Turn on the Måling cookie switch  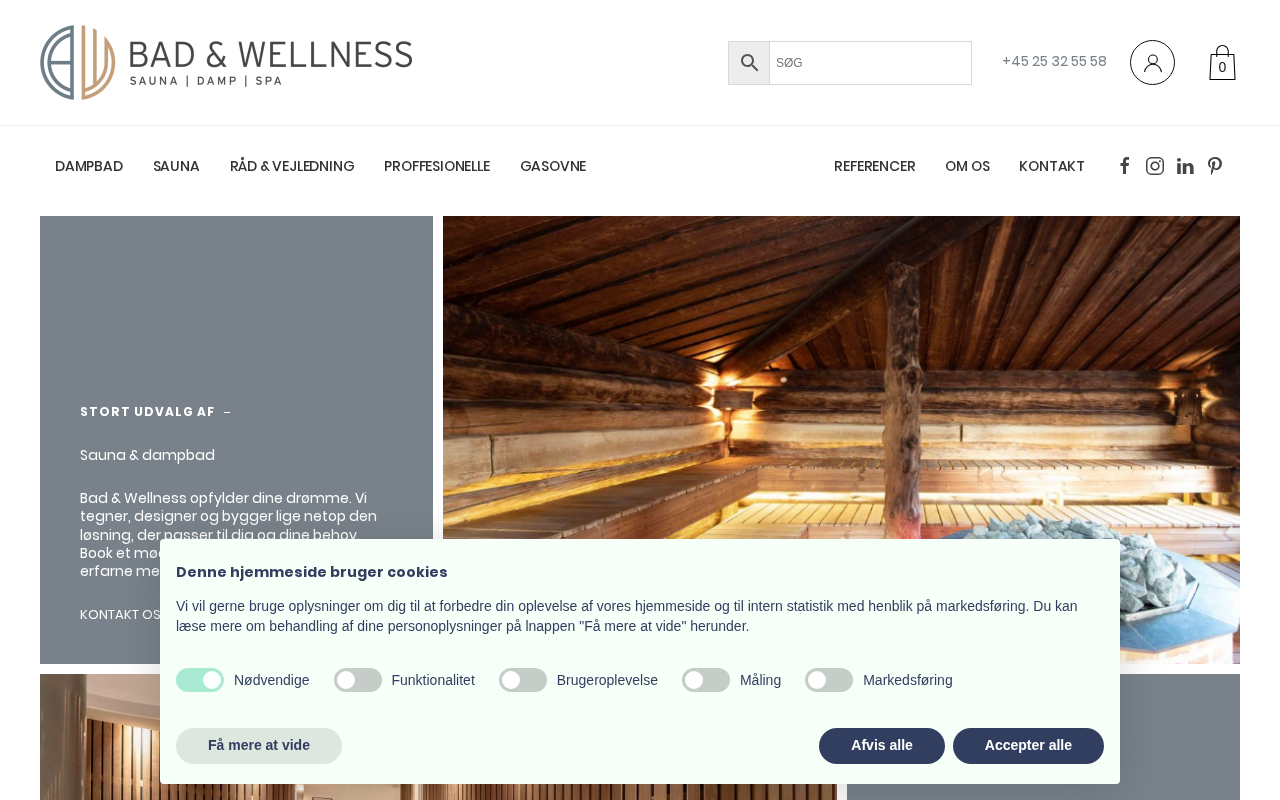(x=706, y=680)
